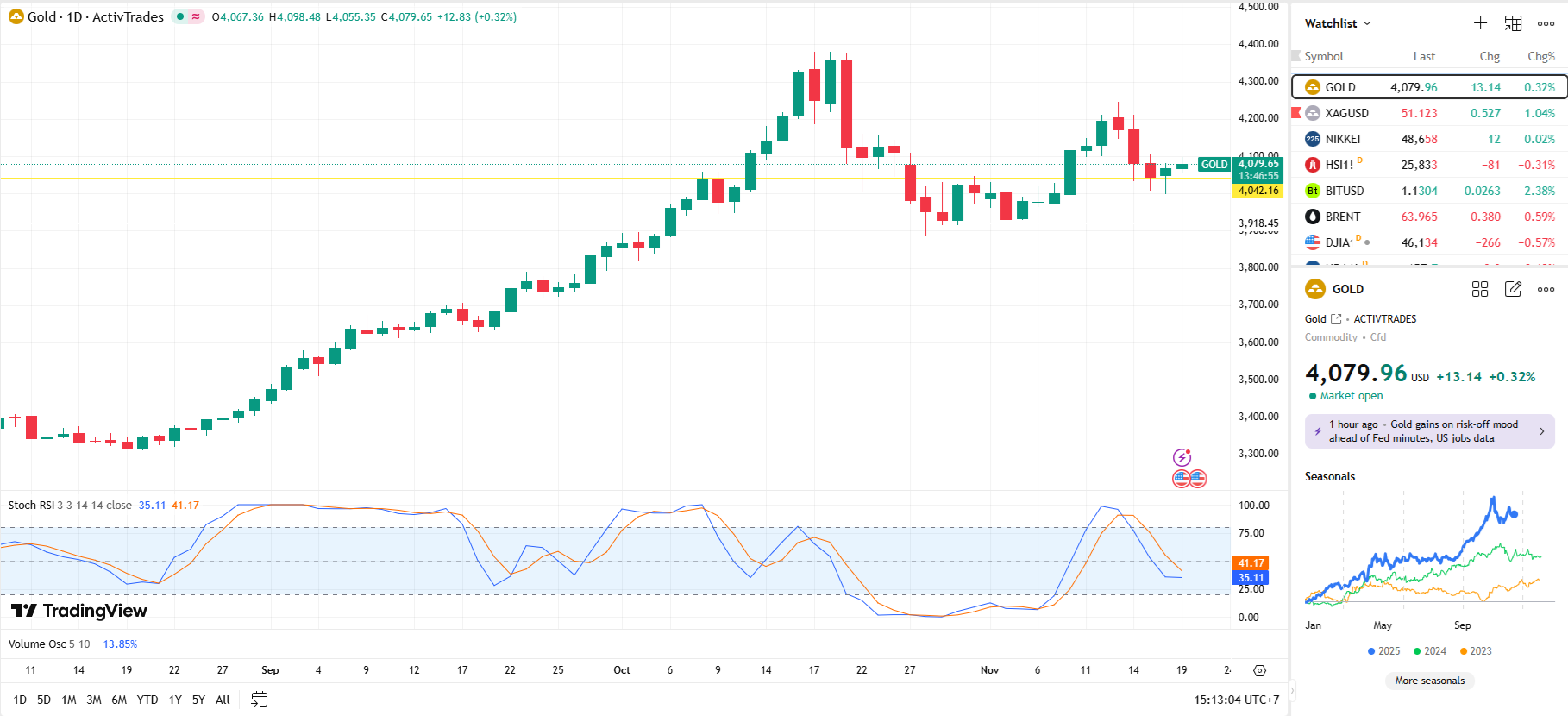Click the add symbol plus icon

[x=1480, y=23]
